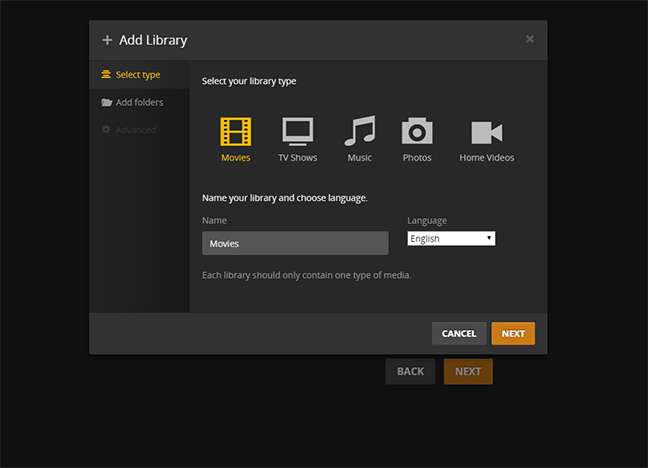This screenshot has width=648, height=468.
Task: Select the Photos camera icon
Action: click(x=417, y=131)
